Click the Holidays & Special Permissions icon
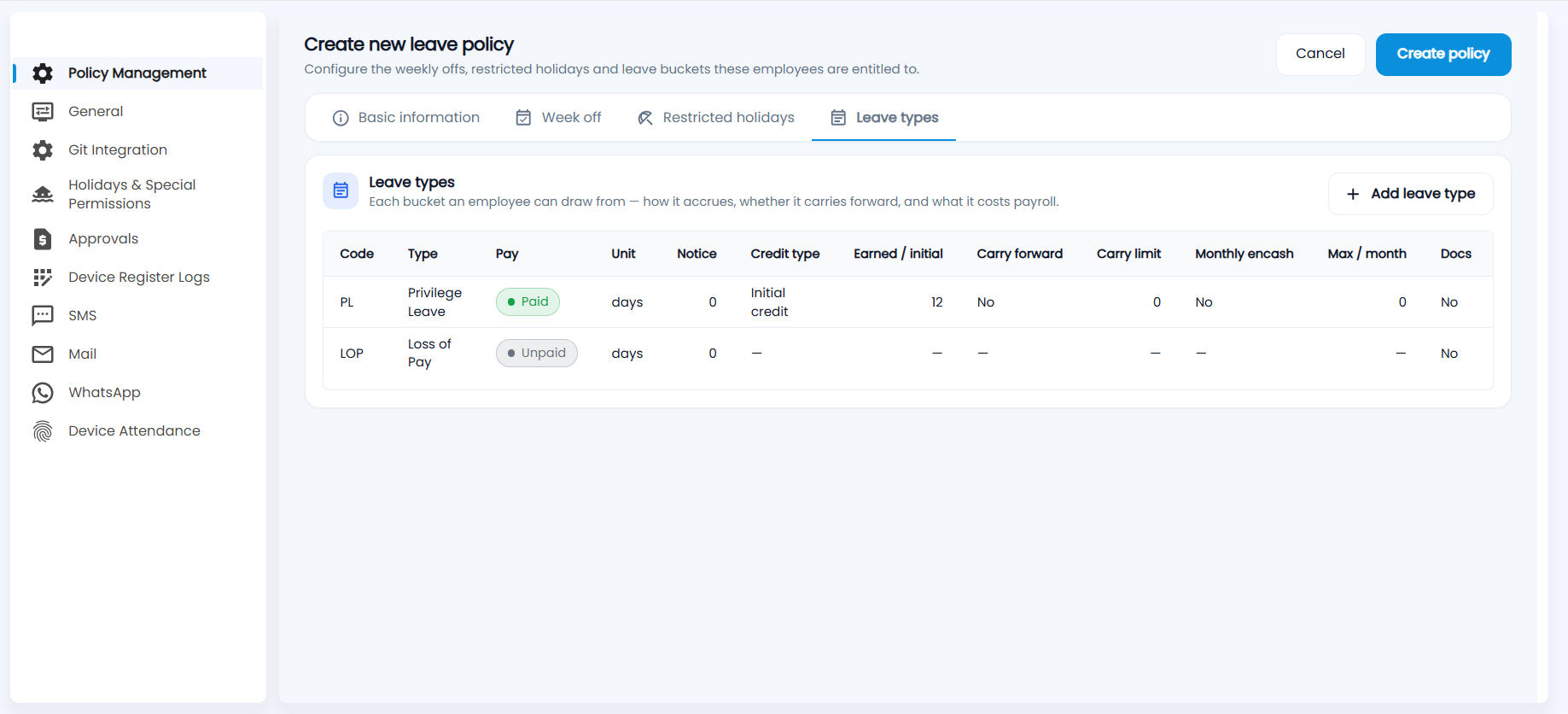This screenshot has height=714, width=1568. 43,195
